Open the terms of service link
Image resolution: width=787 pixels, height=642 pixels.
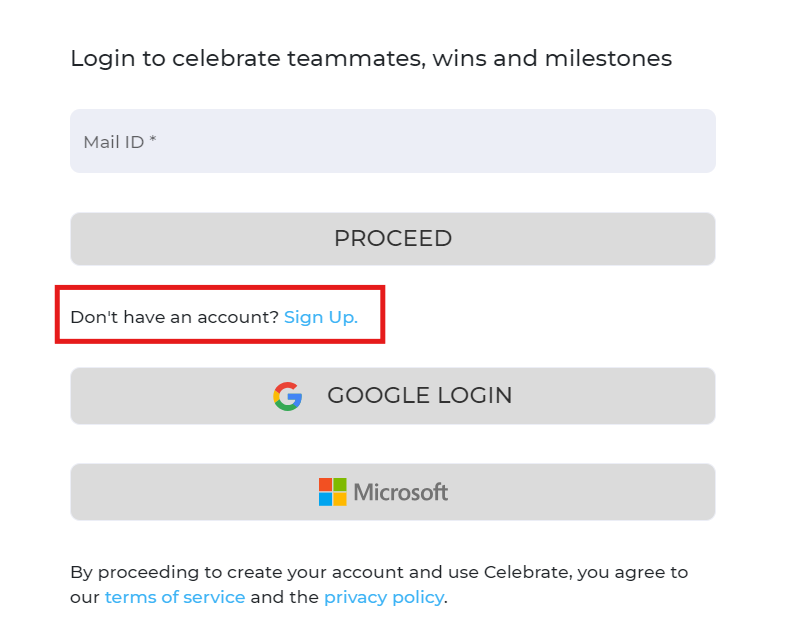(175, 597)
